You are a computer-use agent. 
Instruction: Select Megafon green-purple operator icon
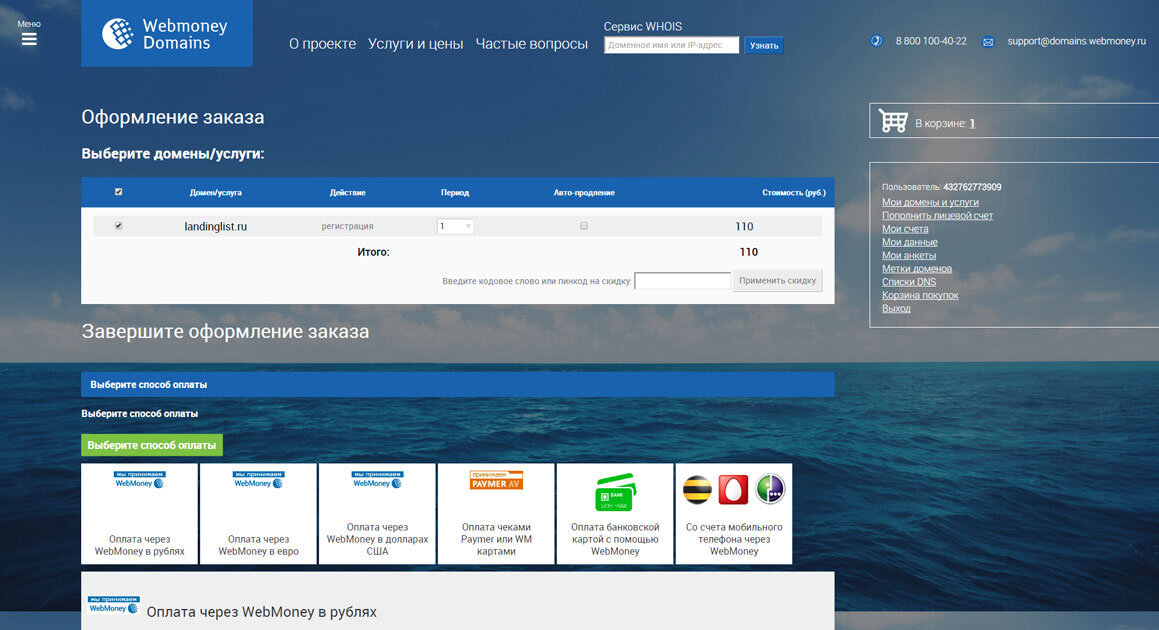coord(770,489)
